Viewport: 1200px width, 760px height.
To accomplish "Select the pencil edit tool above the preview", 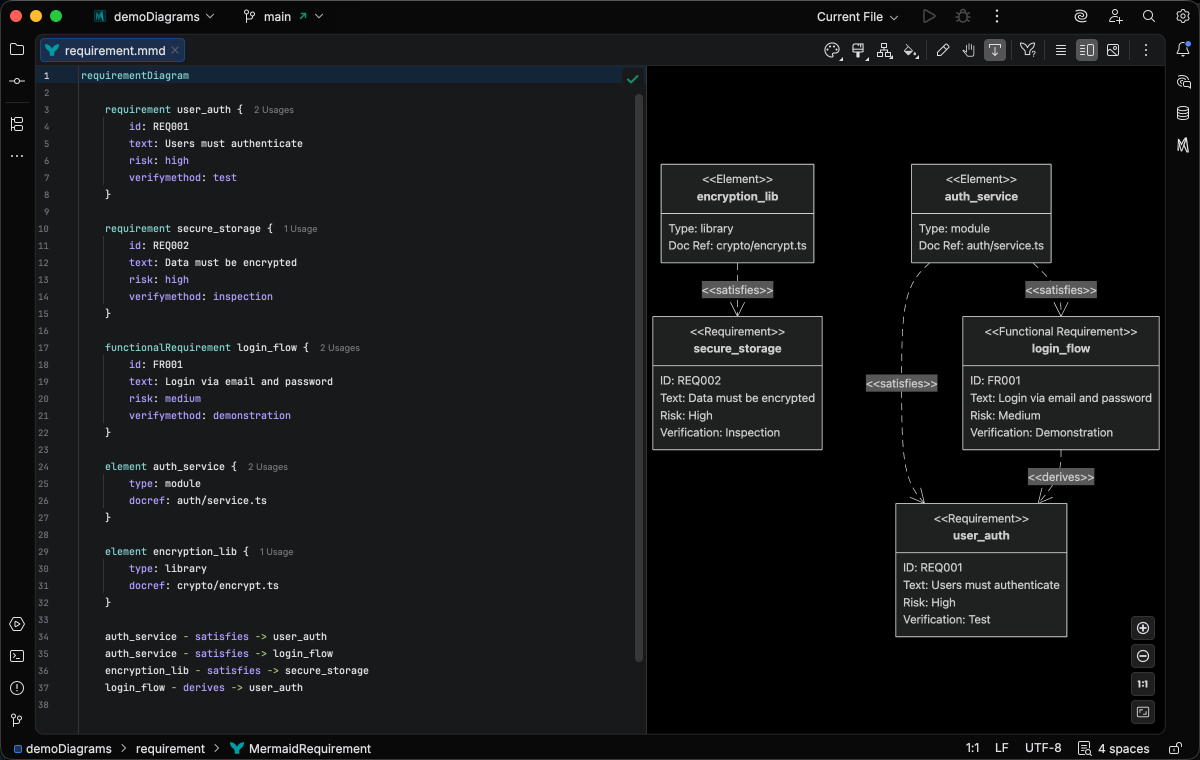I will 943,49.
